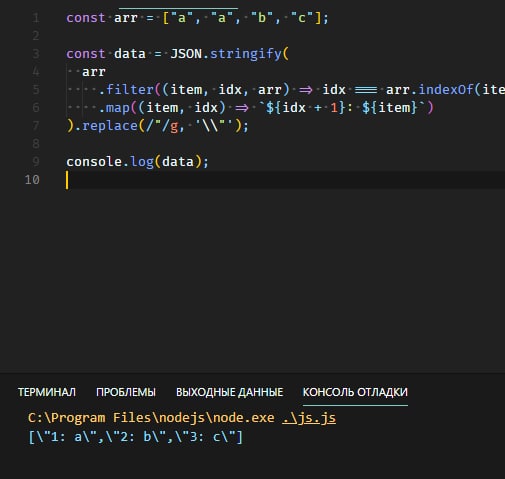505x479 pixels.
Task: Click line number 9 in the gutter
Action: click(x=36, y=162)
